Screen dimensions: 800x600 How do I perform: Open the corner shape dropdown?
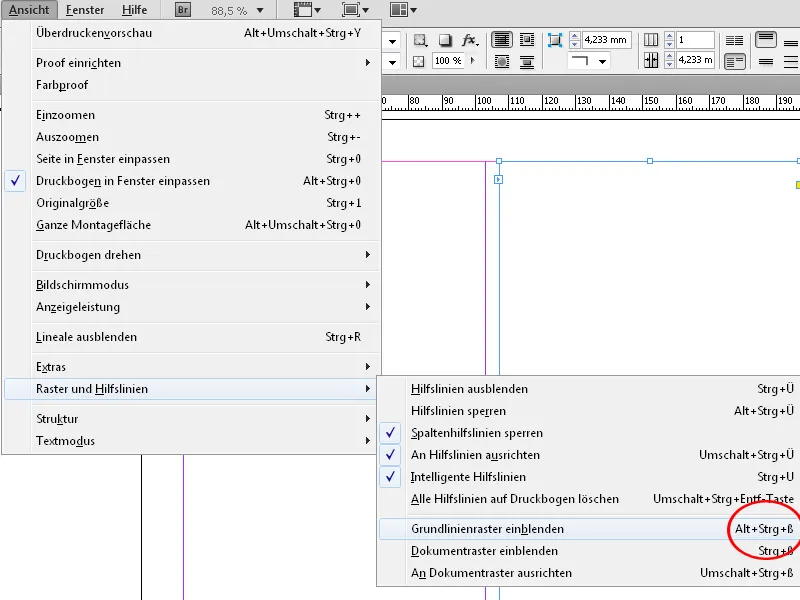click(x=603, y=62)
